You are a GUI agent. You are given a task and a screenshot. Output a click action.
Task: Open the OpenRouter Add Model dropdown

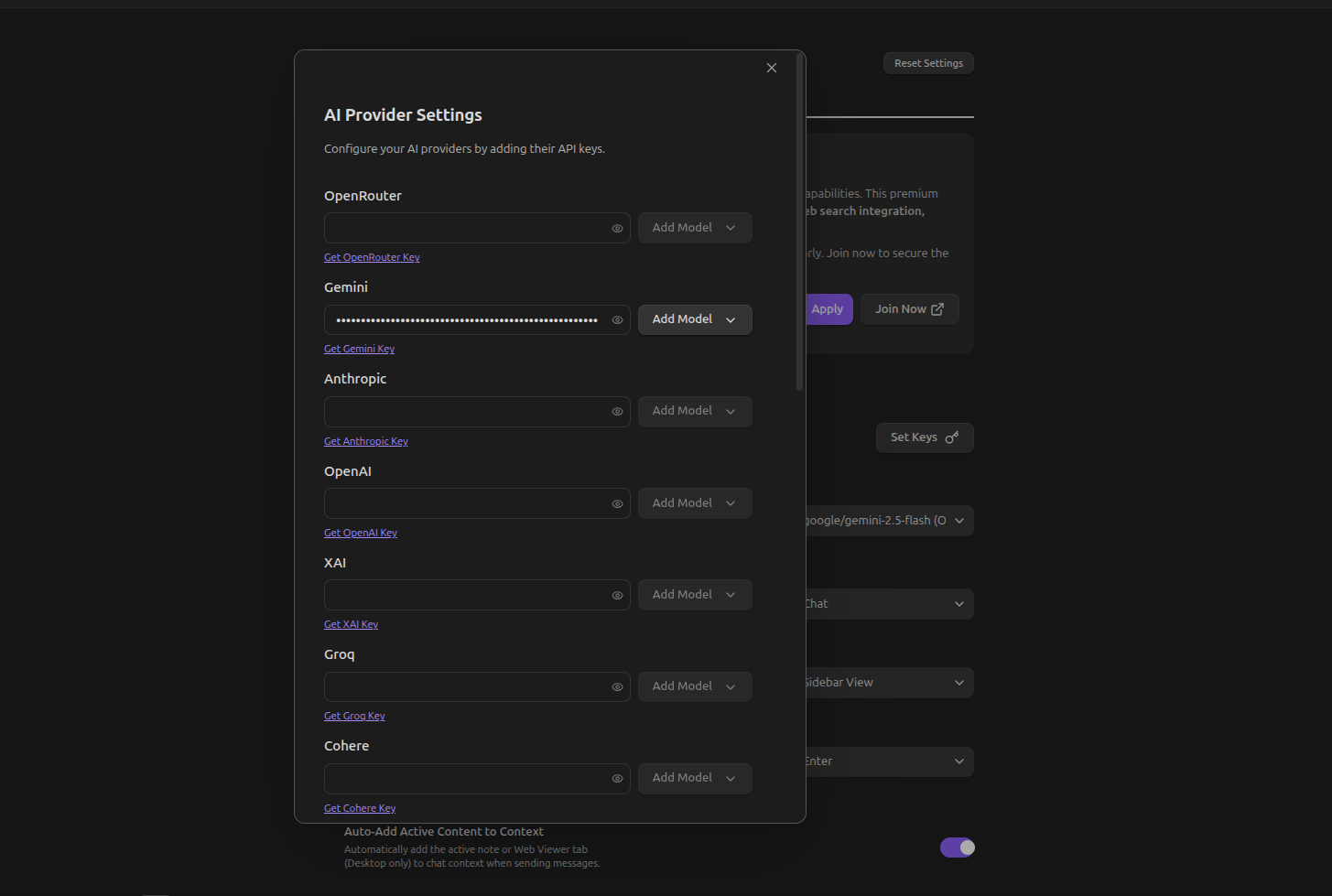click(x=695, y=228)
